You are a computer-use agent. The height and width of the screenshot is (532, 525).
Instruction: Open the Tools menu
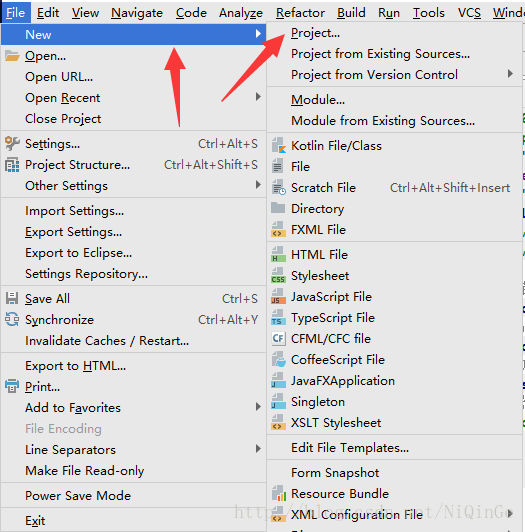[x=429, y=13]
